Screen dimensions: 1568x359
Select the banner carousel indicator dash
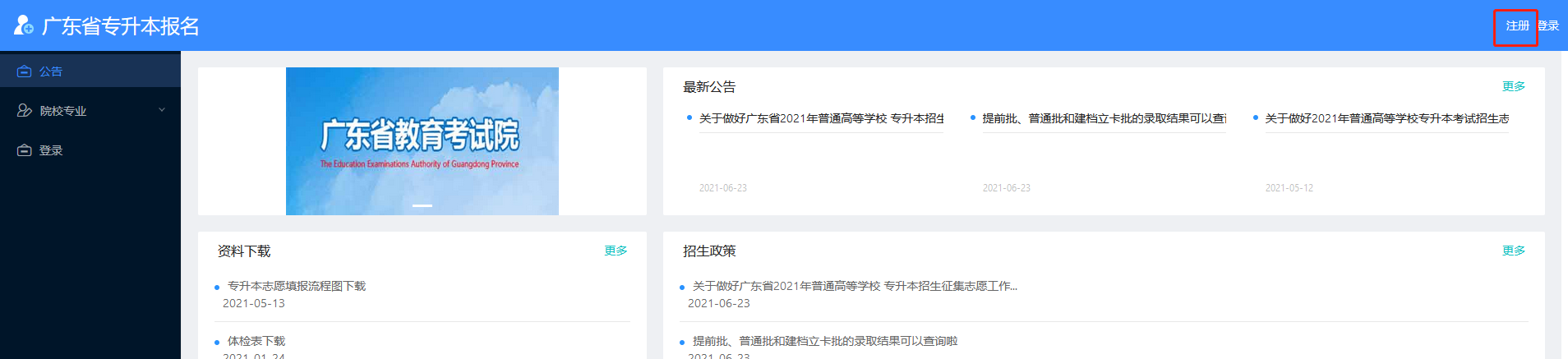coord(422,205)
